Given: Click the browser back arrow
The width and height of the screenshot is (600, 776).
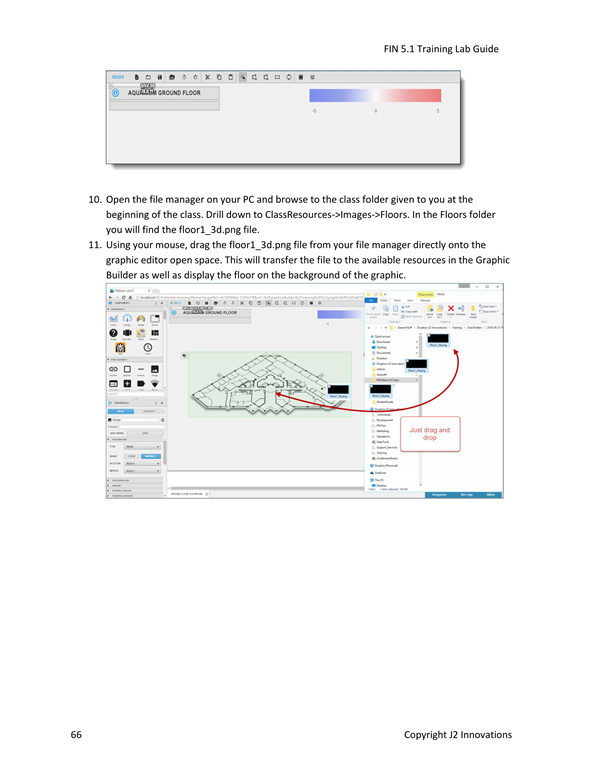Looking at the screenshot, I should pos(110,297).
